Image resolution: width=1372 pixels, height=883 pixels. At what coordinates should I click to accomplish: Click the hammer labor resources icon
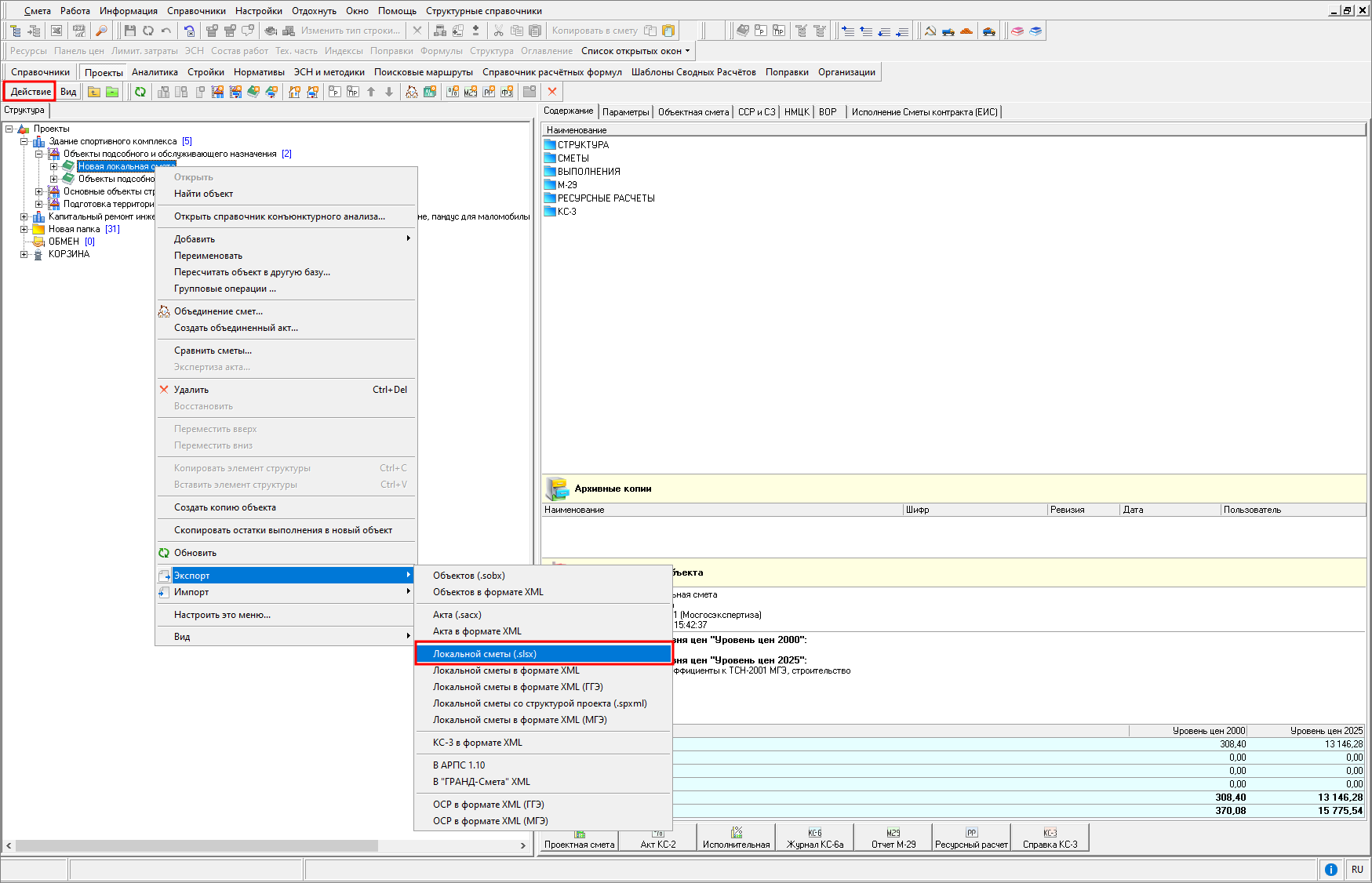[930, 31]
